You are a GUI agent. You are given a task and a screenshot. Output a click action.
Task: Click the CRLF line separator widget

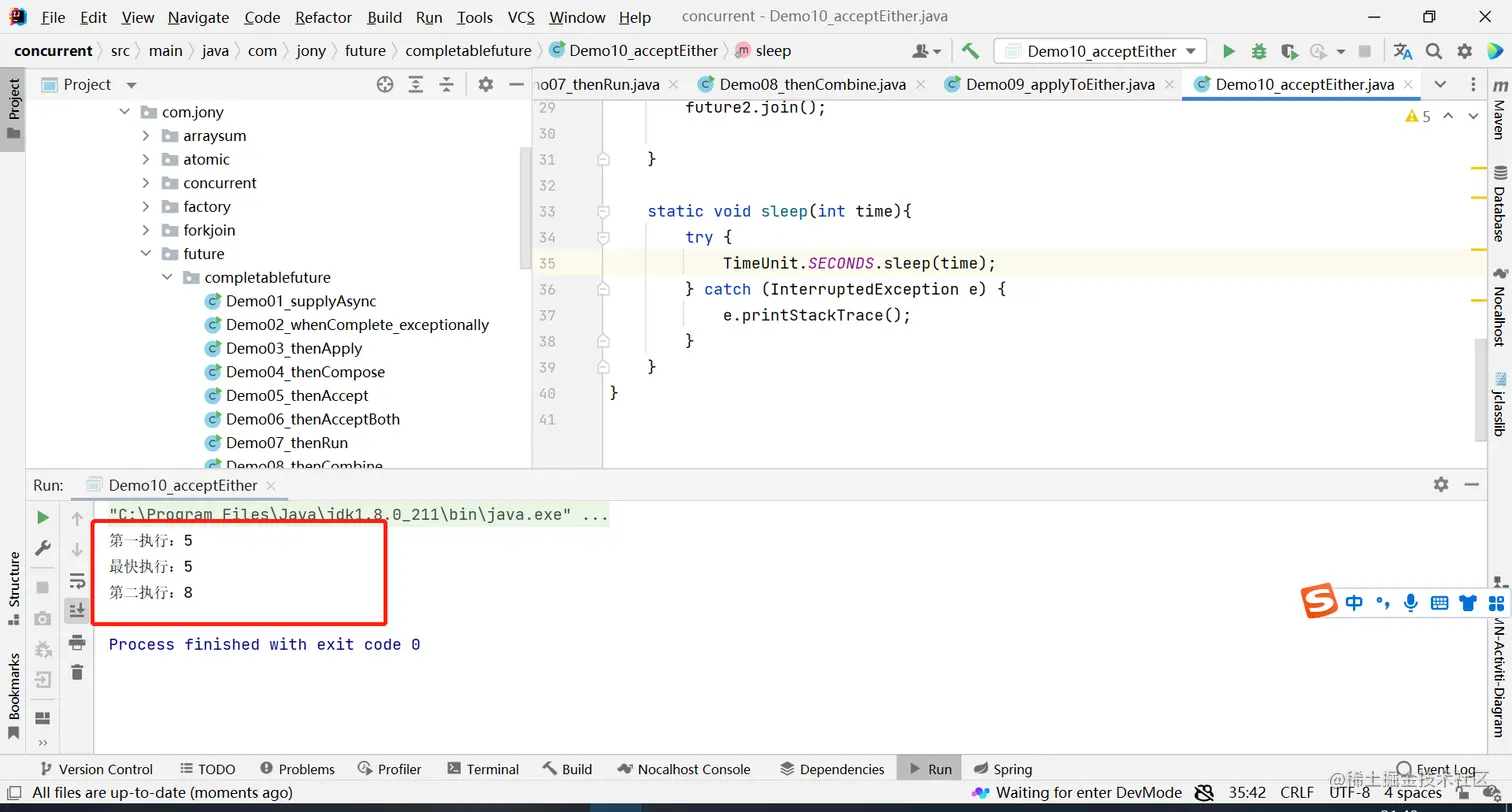(x=1297, y=792)
